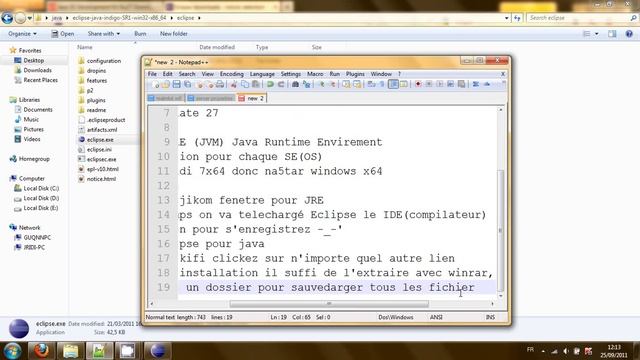Screen dimensions: 640x360
Task: Click the Zoom Out toolbar icon
Action: click(x=333, y=84)
